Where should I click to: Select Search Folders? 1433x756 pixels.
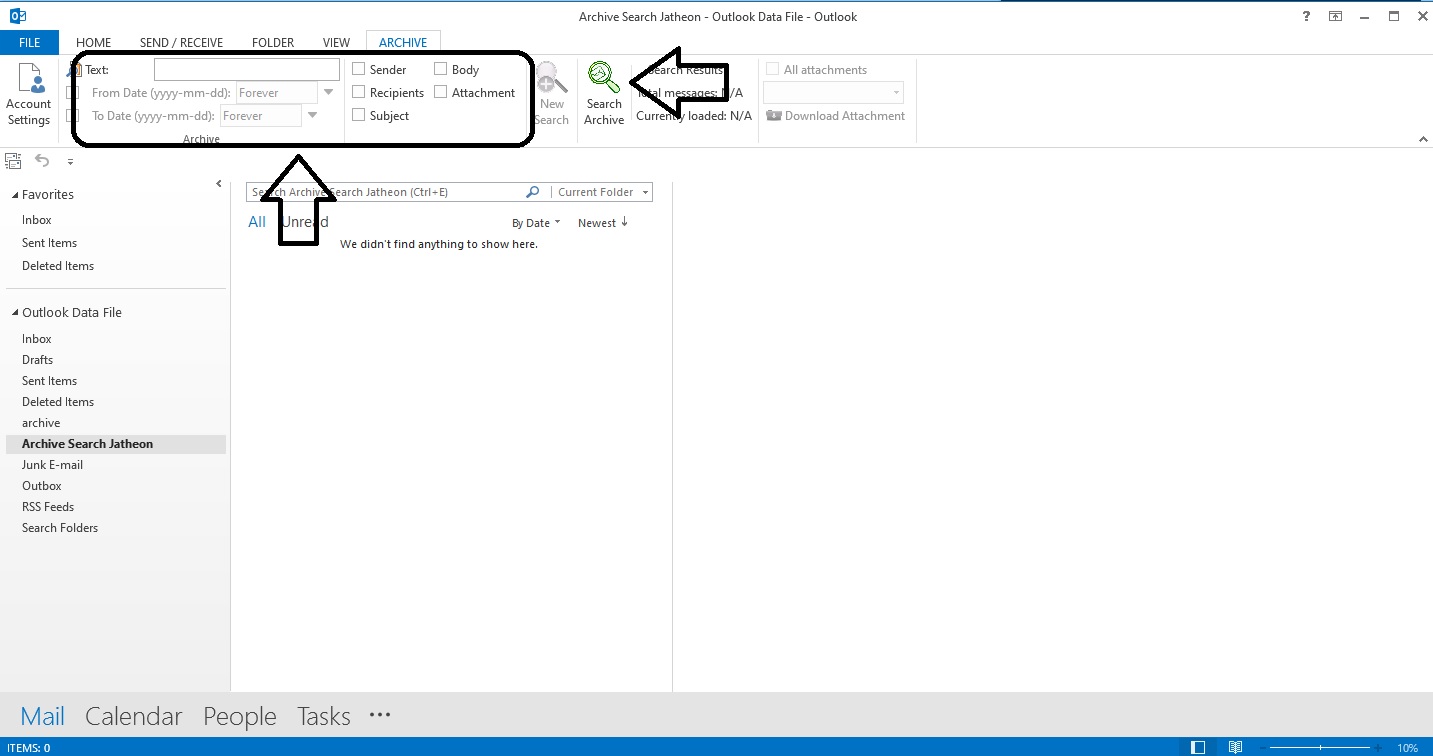[x=60, y=528]
